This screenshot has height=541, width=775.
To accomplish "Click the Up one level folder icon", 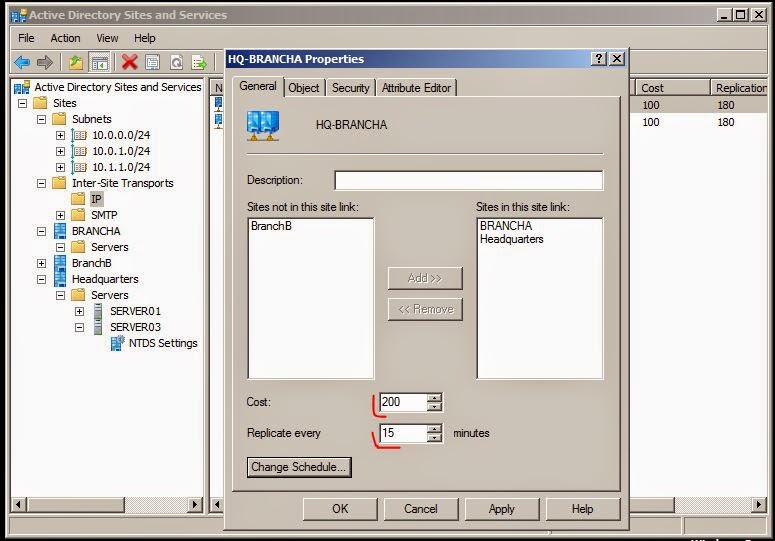I will [x=76, y=62].
